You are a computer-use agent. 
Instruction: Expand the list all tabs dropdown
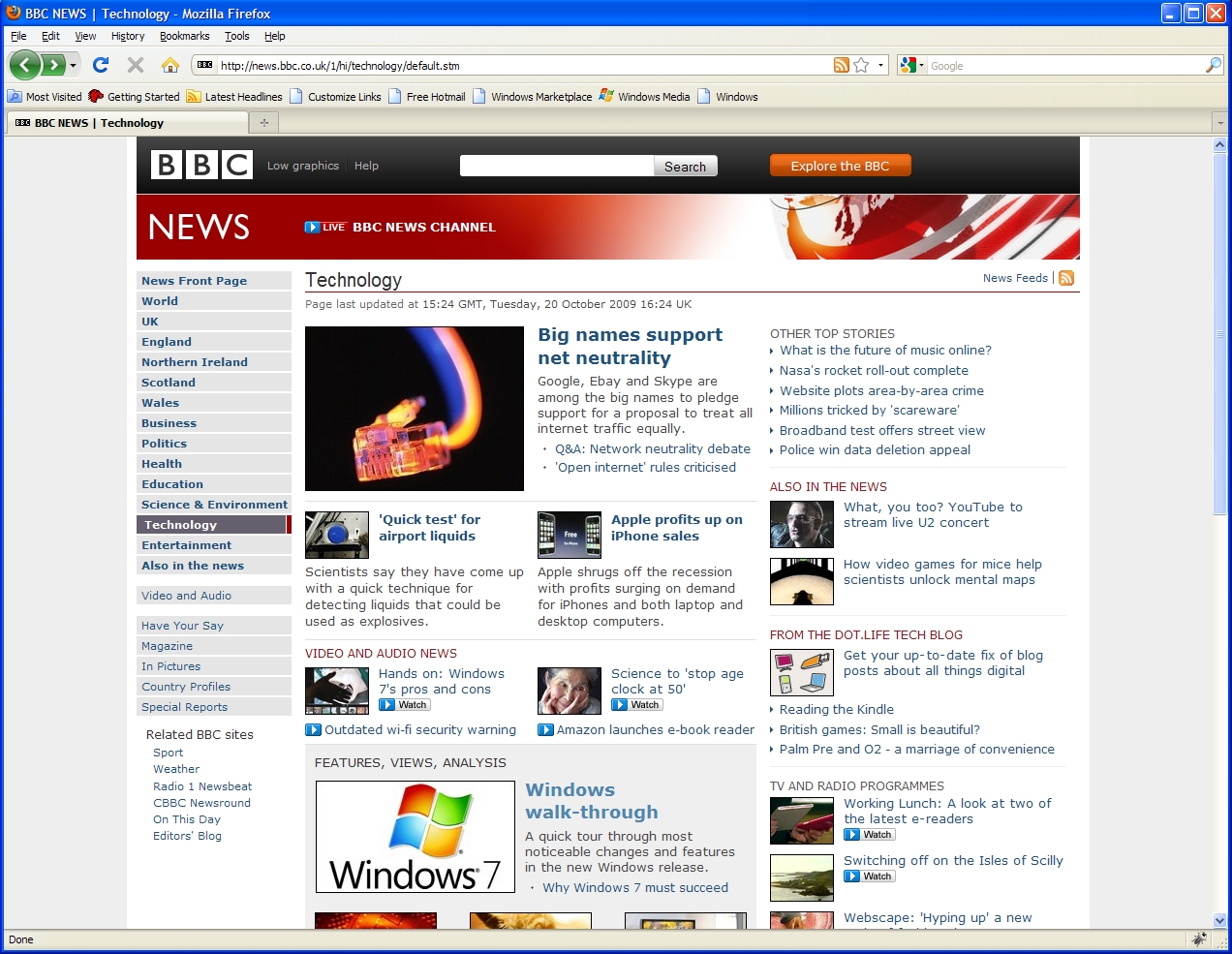pyautogui.click(x=1219, y=123)
